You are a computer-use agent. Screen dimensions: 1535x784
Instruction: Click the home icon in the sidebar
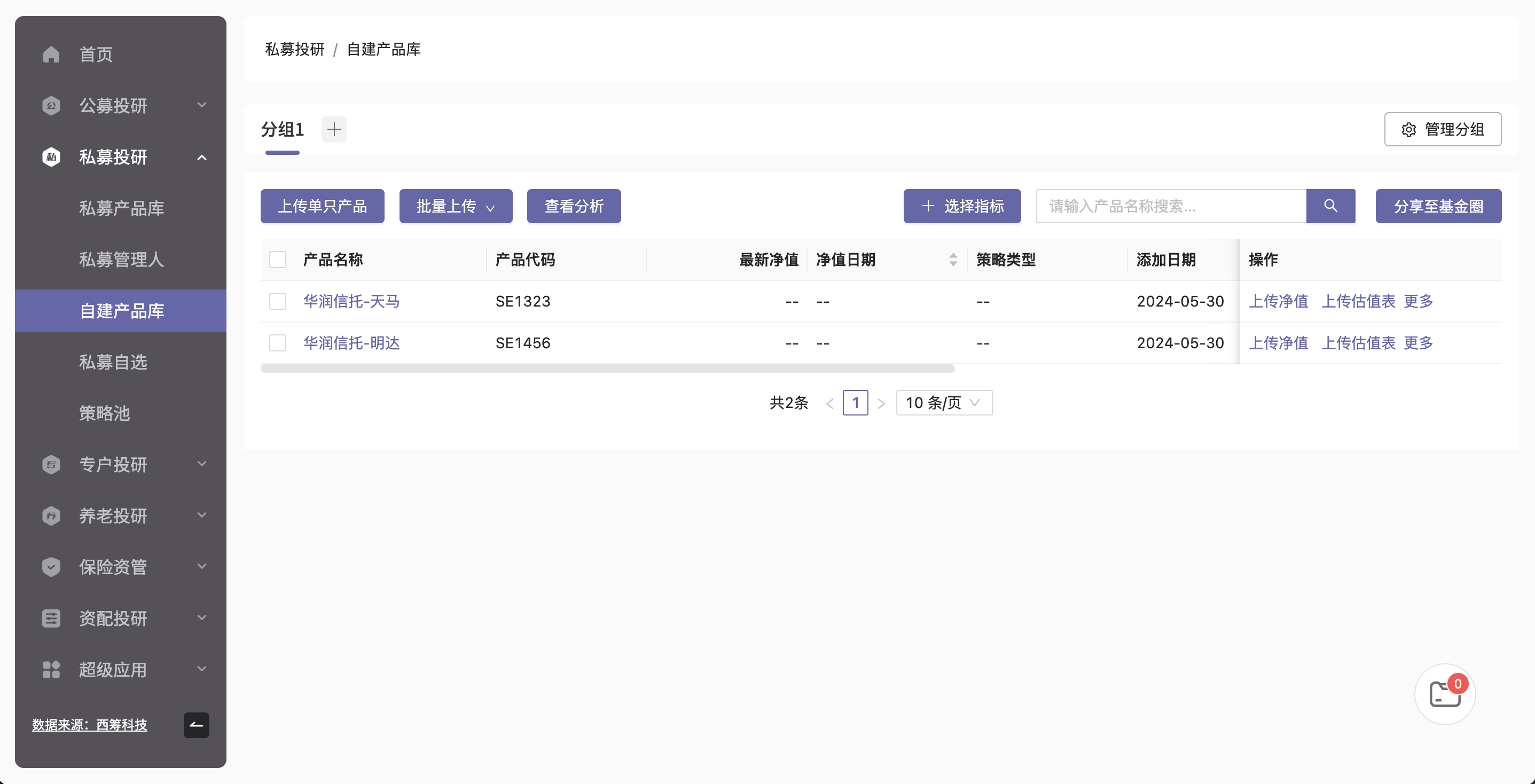tap(51, 54)
